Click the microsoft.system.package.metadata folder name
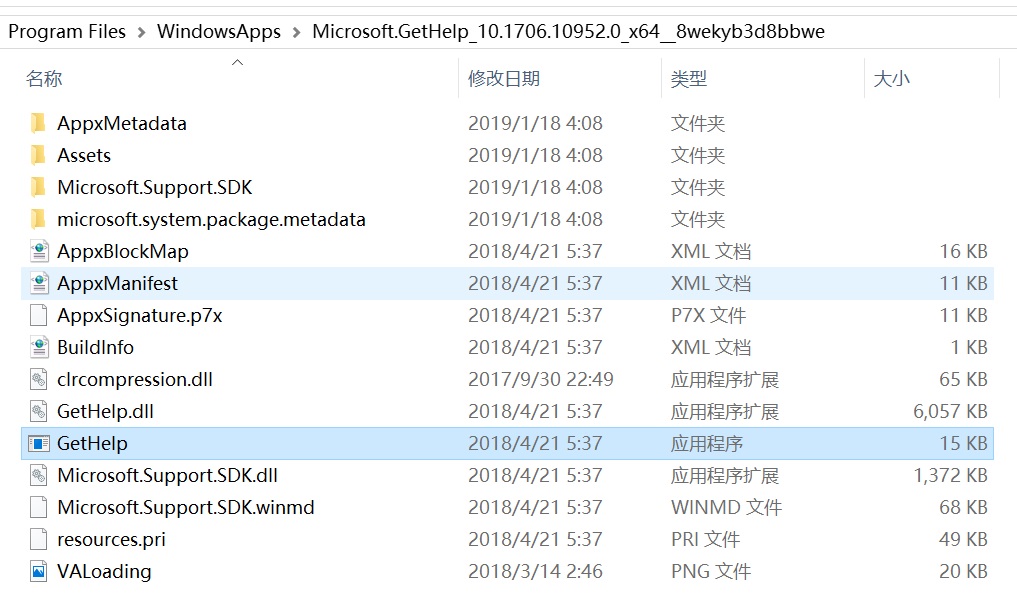This screenshot has width=1017, height=607. pos(211,219)
